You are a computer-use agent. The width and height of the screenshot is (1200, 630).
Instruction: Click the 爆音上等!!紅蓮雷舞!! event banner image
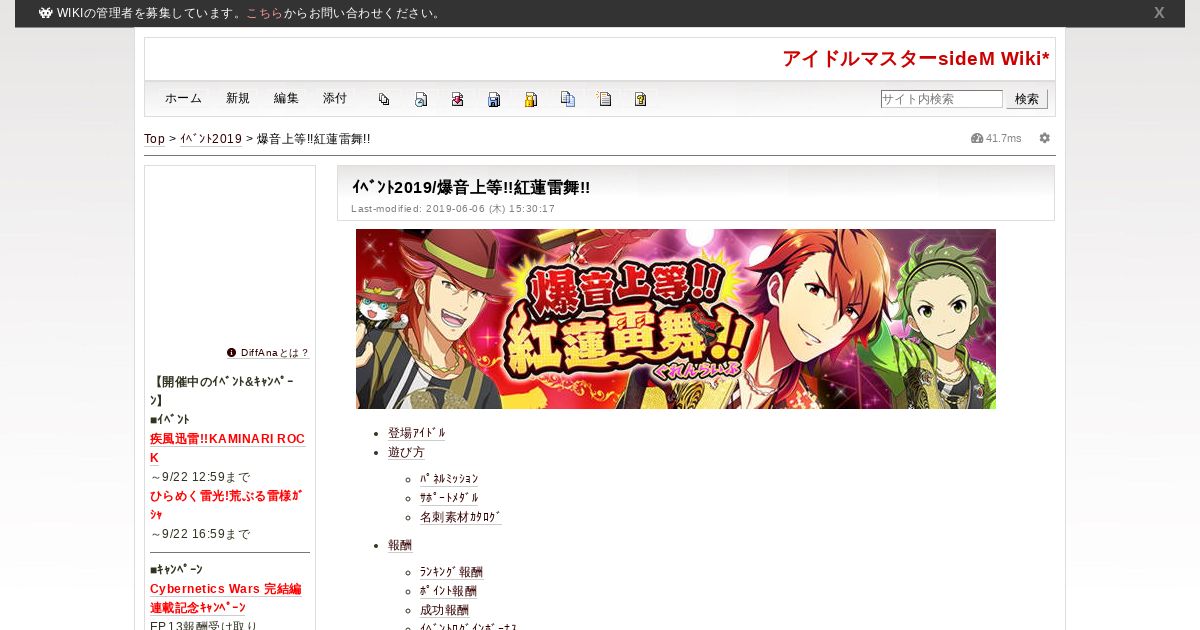tap(676, 319)
